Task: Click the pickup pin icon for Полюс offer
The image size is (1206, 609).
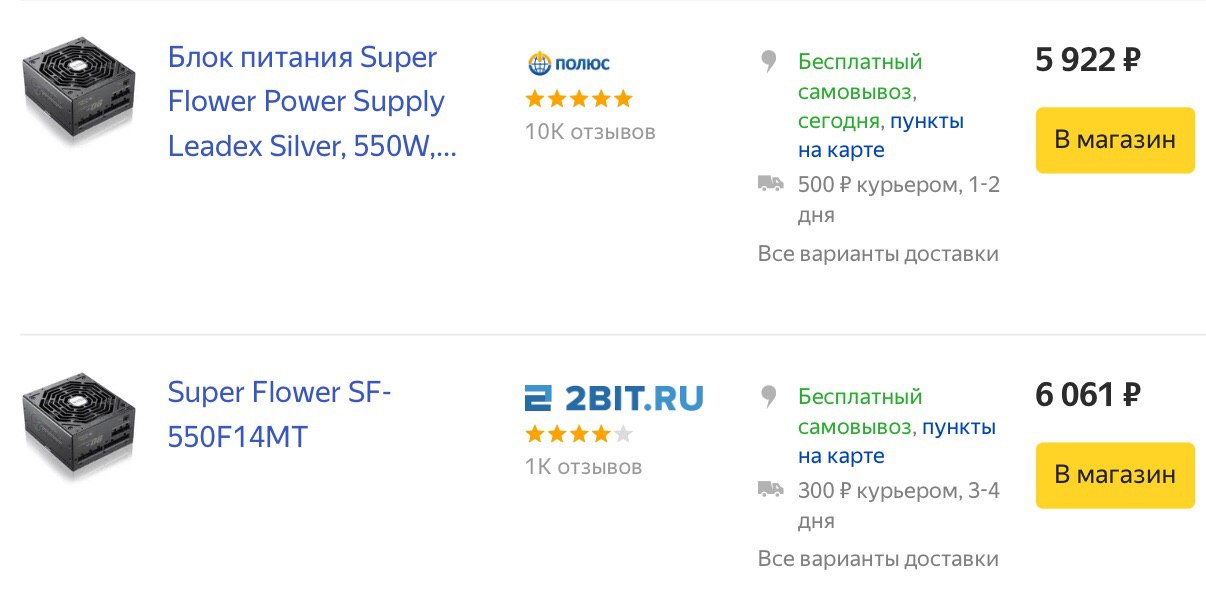Action: (x=768, y=62)
